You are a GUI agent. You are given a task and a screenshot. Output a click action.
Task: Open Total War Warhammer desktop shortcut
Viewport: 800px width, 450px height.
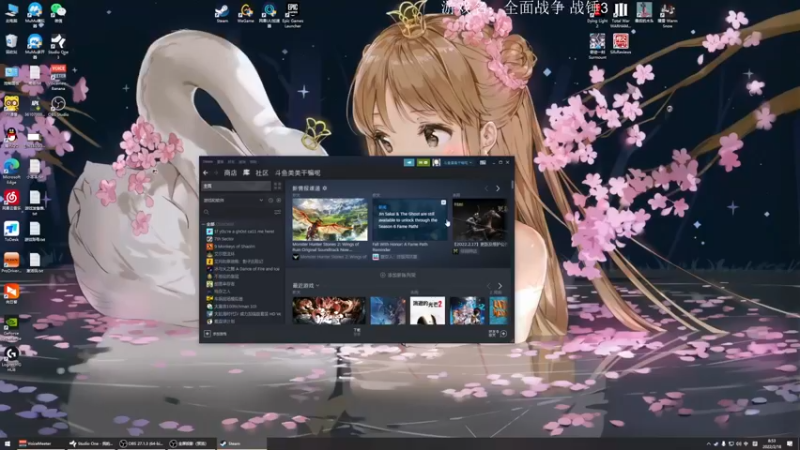click(x=620, y=15)
